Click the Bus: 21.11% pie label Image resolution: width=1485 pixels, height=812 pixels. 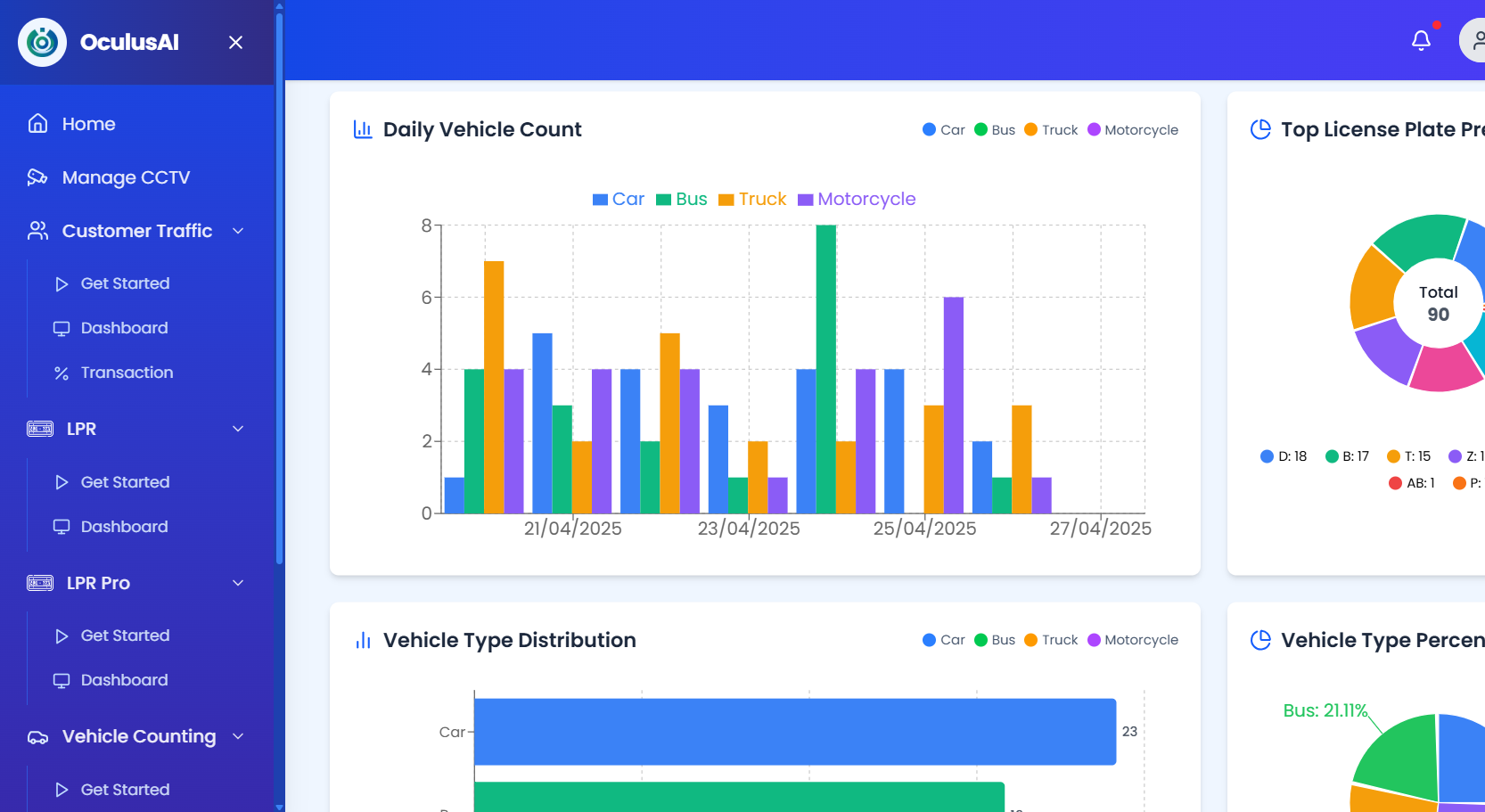click(x=1325, y=710)
